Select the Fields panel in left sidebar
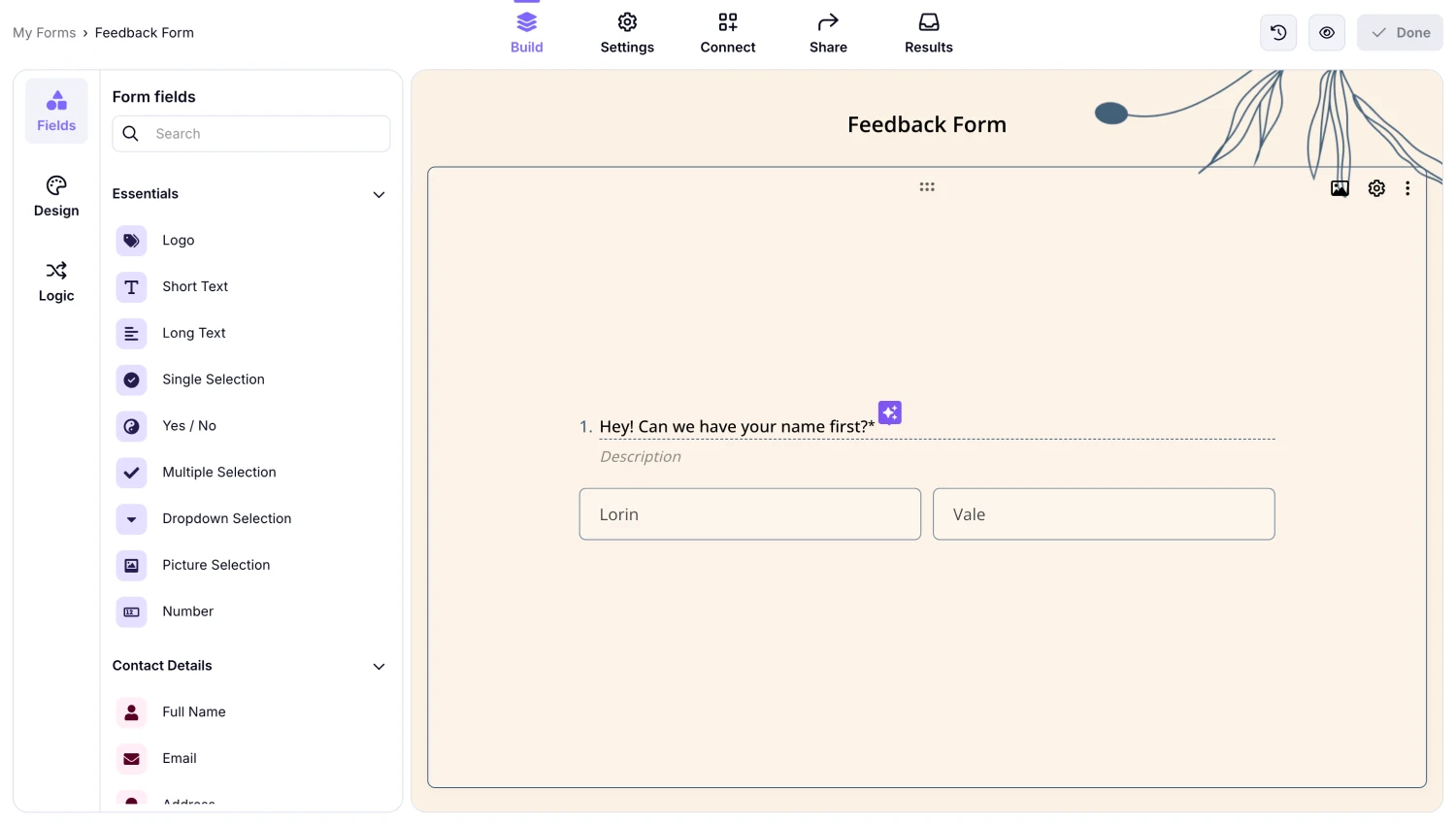The image size is (1456, 825). [x=55, y=110]
